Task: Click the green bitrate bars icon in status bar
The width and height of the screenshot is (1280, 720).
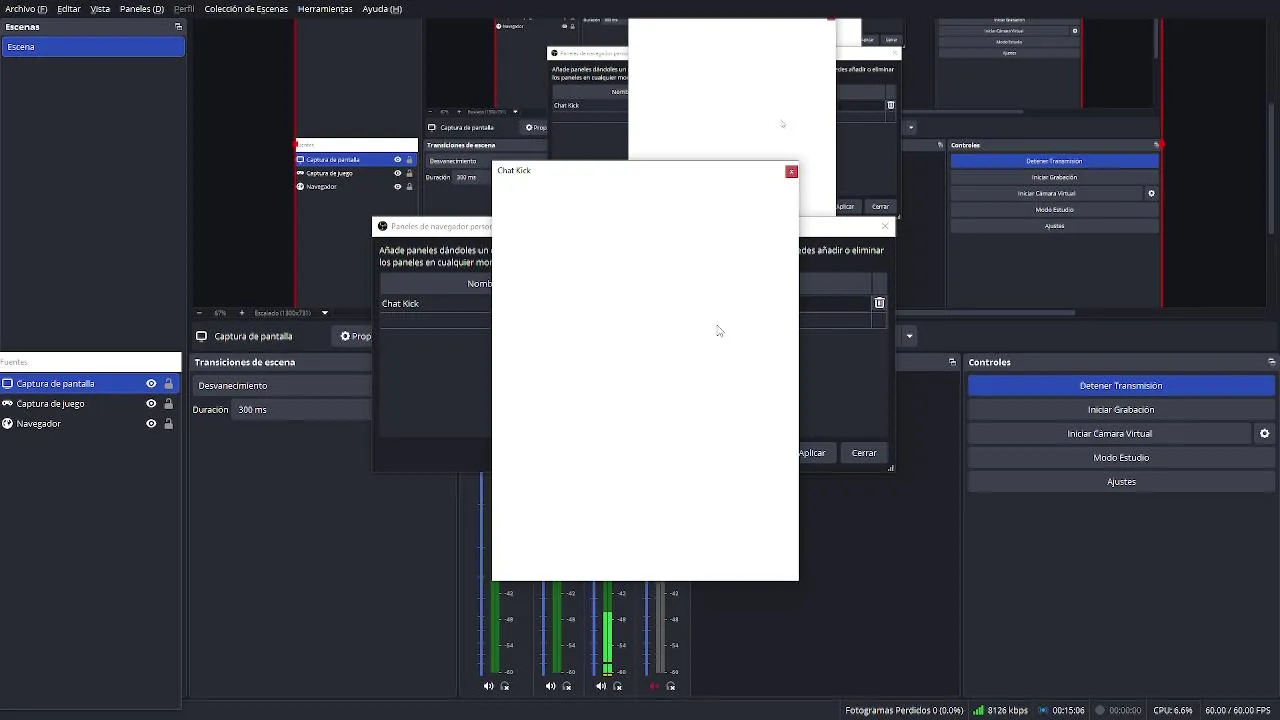Action: click(978, 710)
